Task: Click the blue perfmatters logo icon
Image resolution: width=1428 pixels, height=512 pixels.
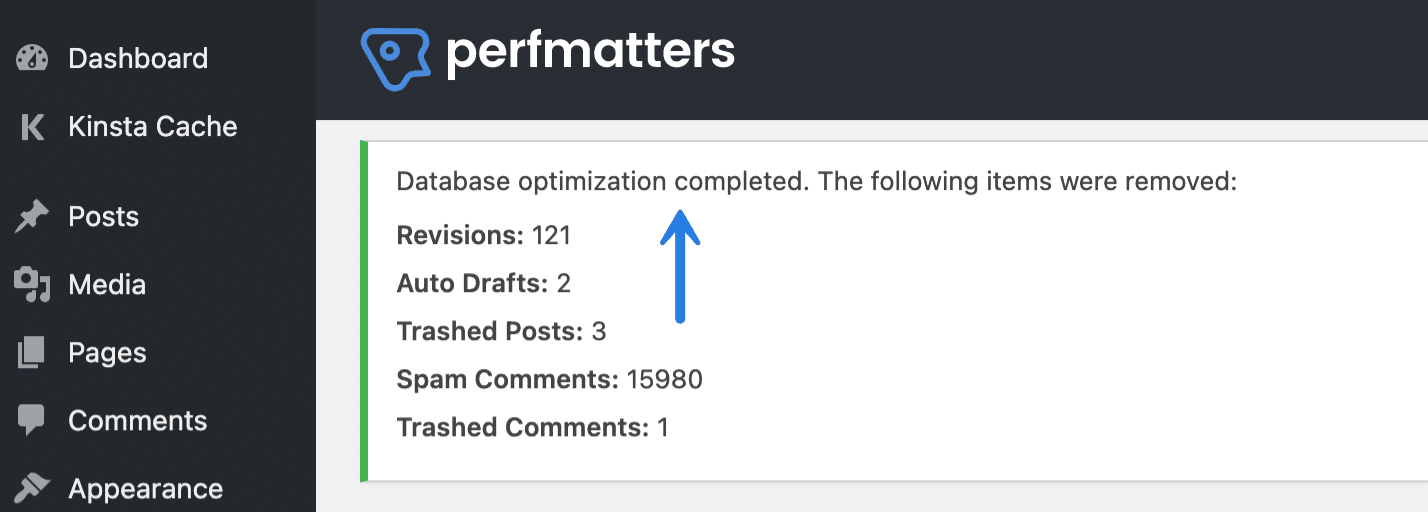Action: click(395, 58)
